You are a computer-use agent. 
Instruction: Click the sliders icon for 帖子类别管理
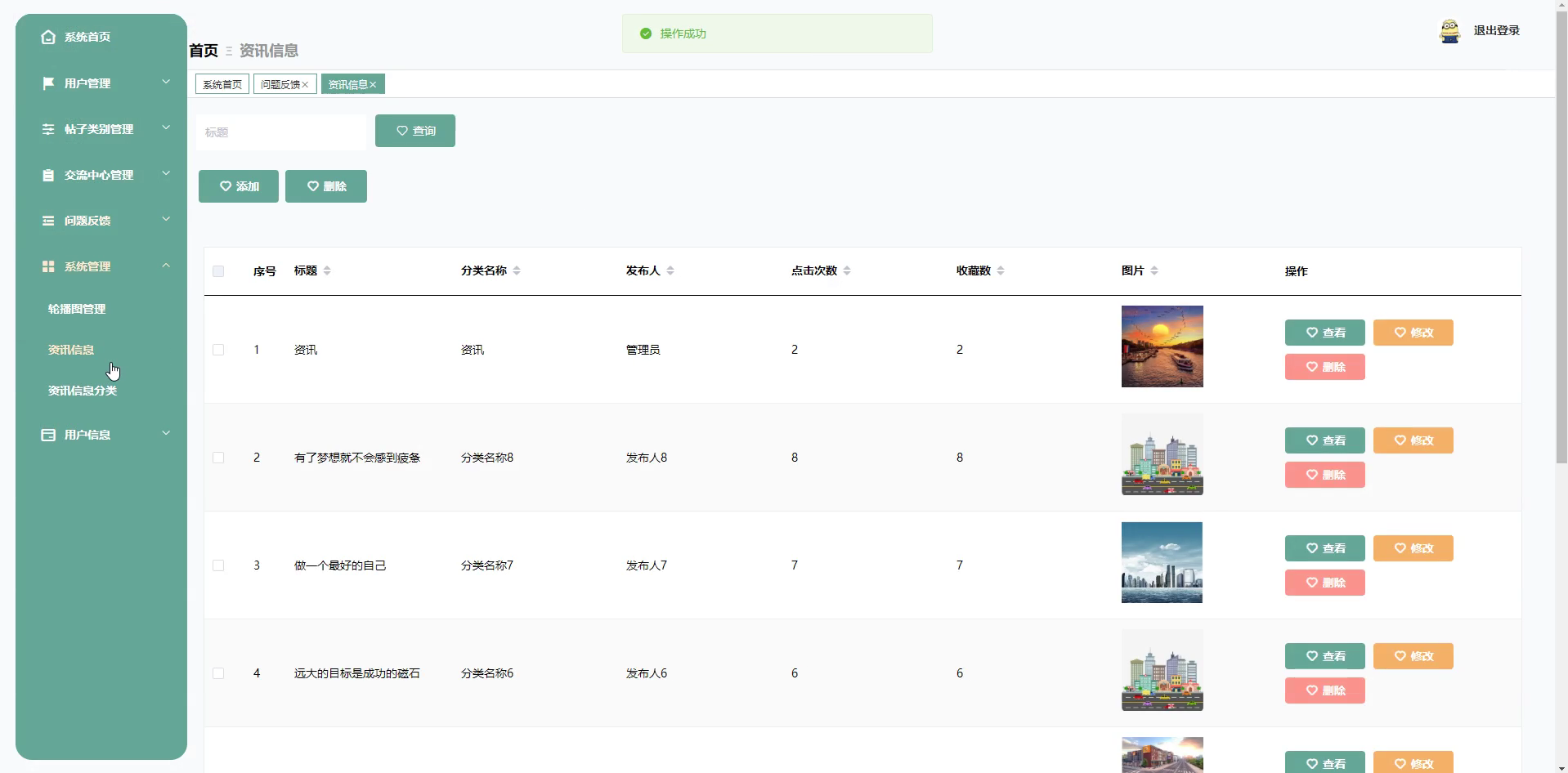[x=48, y=129]
